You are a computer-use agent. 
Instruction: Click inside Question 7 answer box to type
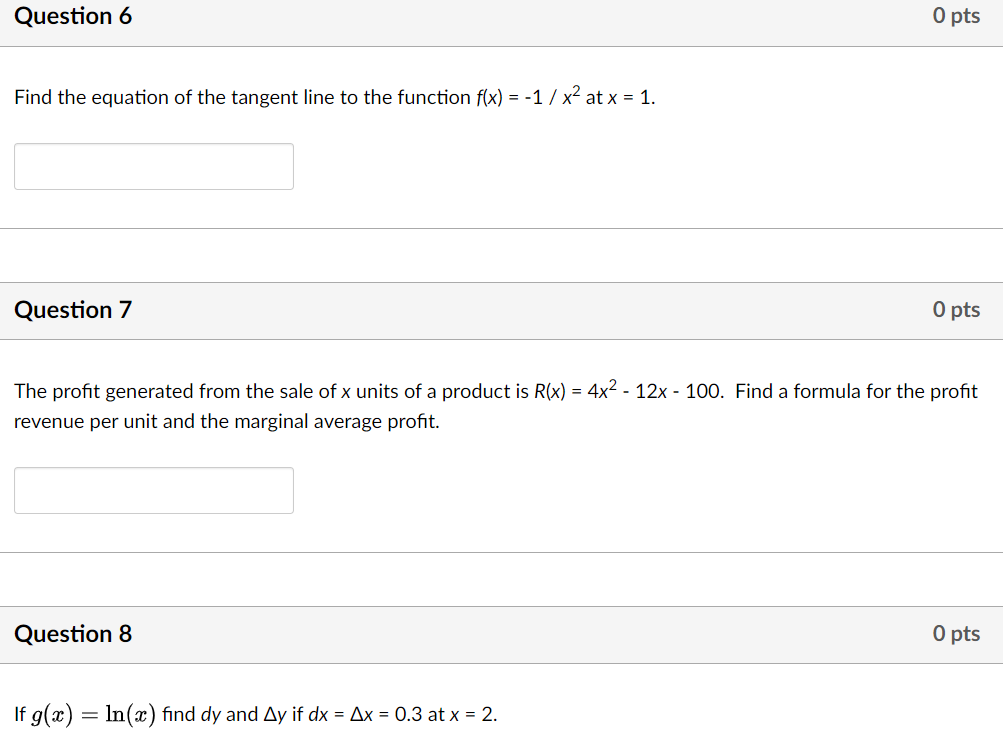click(153, 490)
